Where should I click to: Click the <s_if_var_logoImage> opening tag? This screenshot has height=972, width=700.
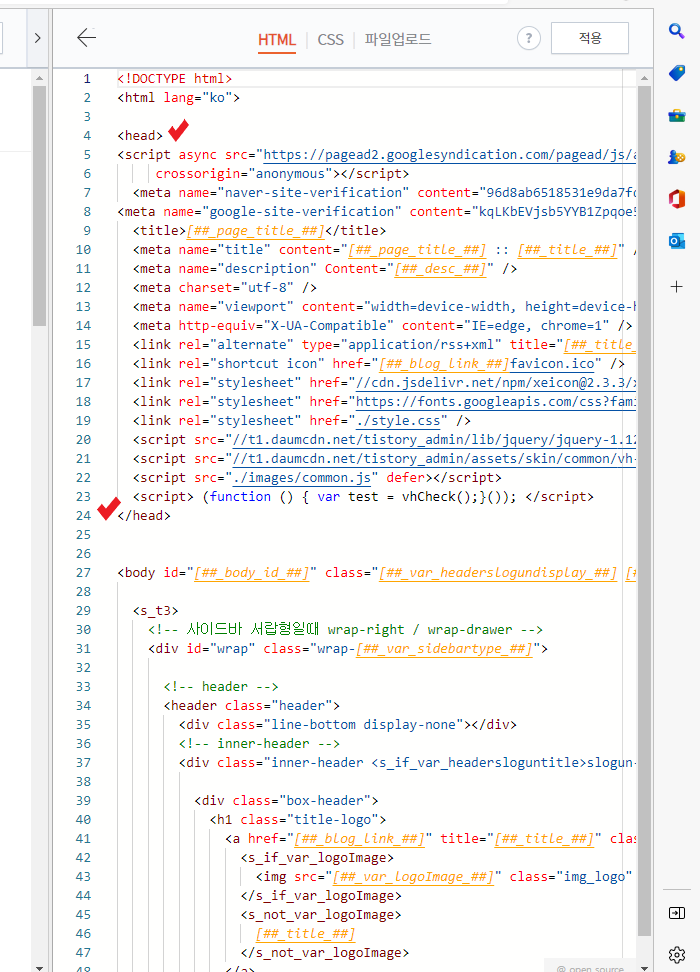tap(317, 858)
